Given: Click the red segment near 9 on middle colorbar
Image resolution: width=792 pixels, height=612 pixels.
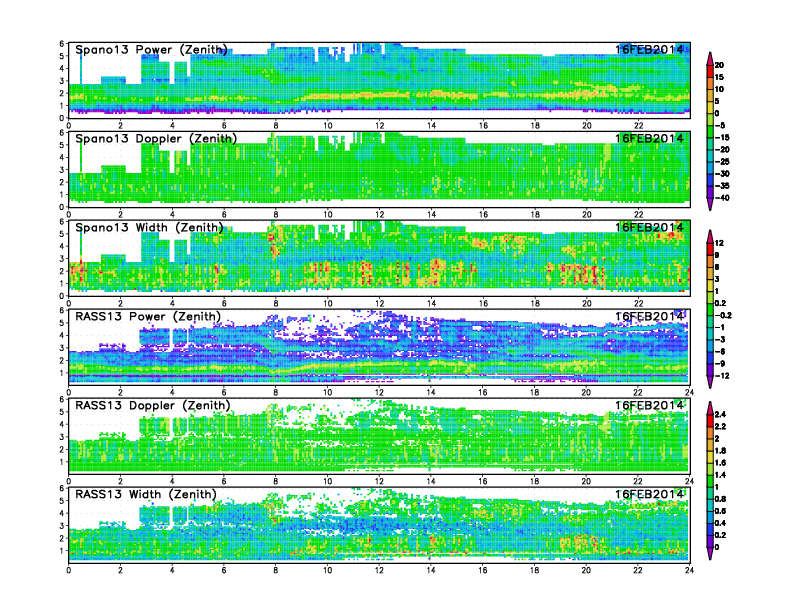Looking at the screenshot, I should point(710,249).
